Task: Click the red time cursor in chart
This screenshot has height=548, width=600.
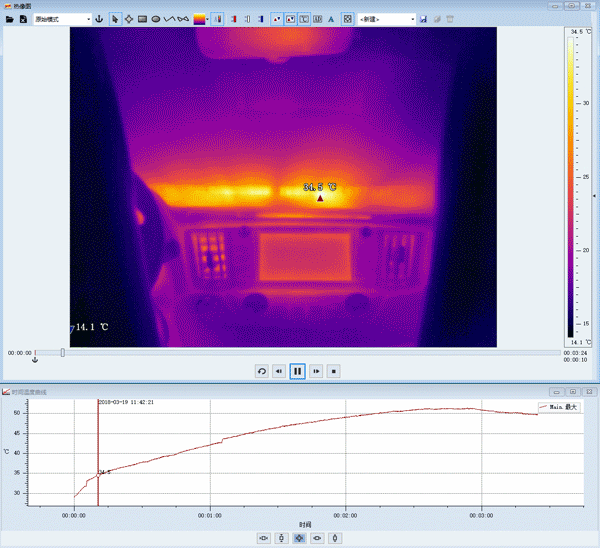Action: pyautogui.click(x=98, y=453)
